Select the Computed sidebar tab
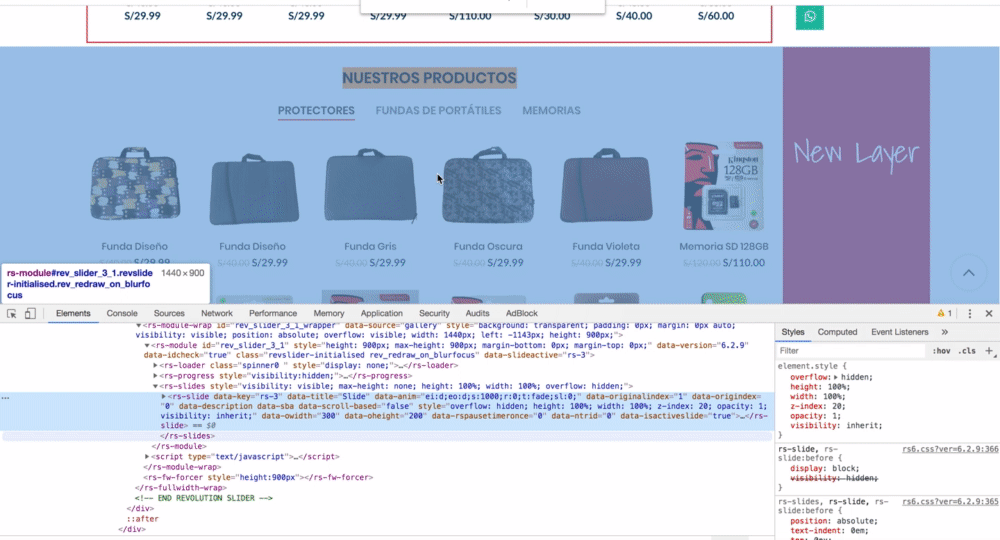This screenshot has width=1000, height=540. (837, 332)
